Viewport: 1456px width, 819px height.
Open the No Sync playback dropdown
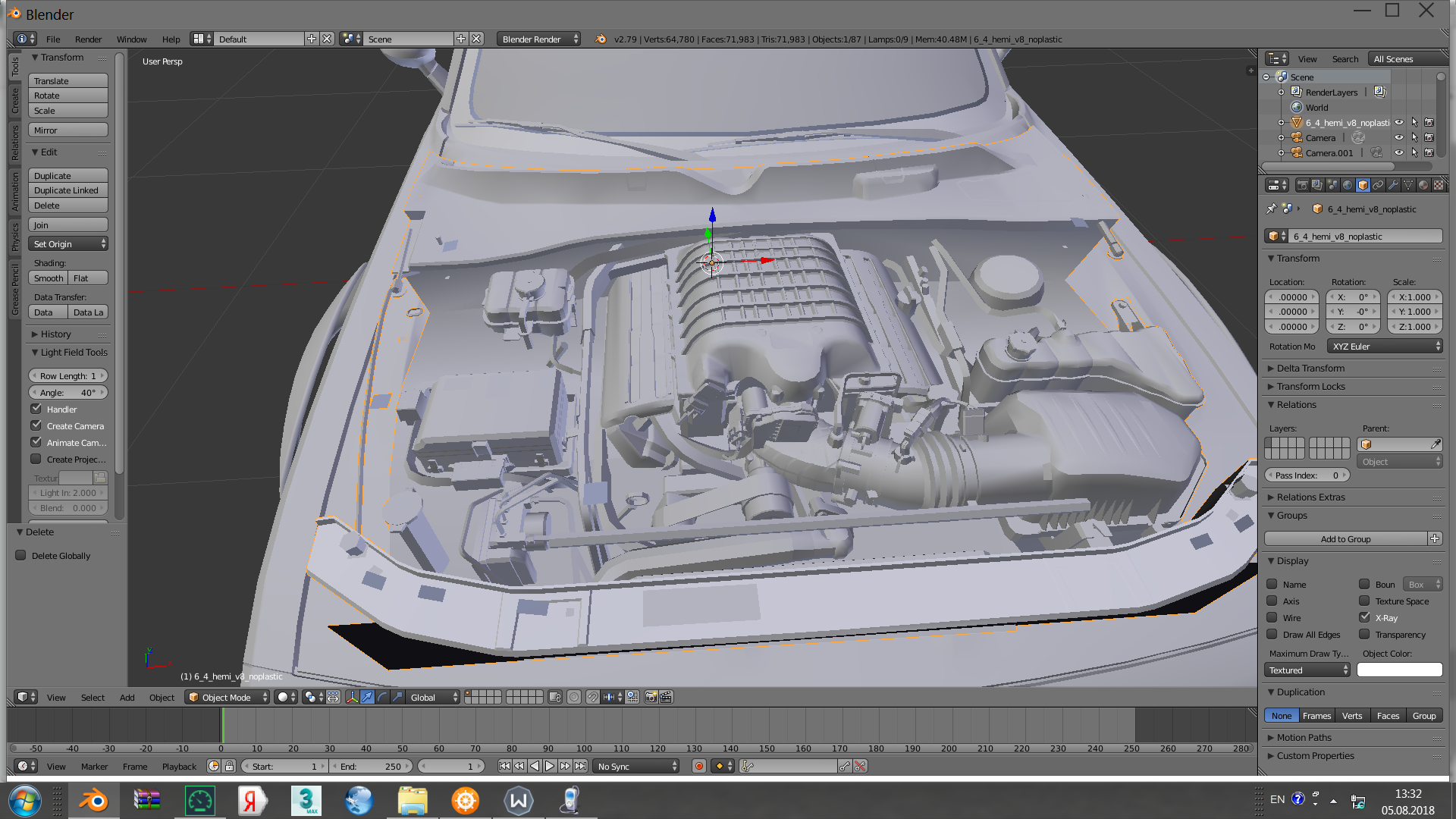[x=636, y=766]
